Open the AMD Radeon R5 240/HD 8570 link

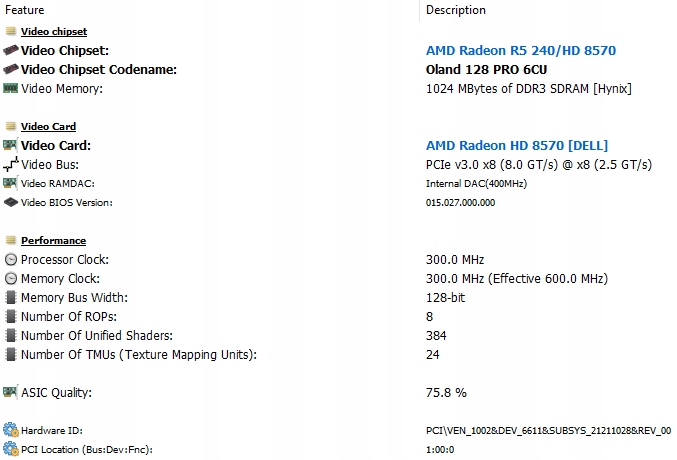pyautogui.click(x=521, y=51)
